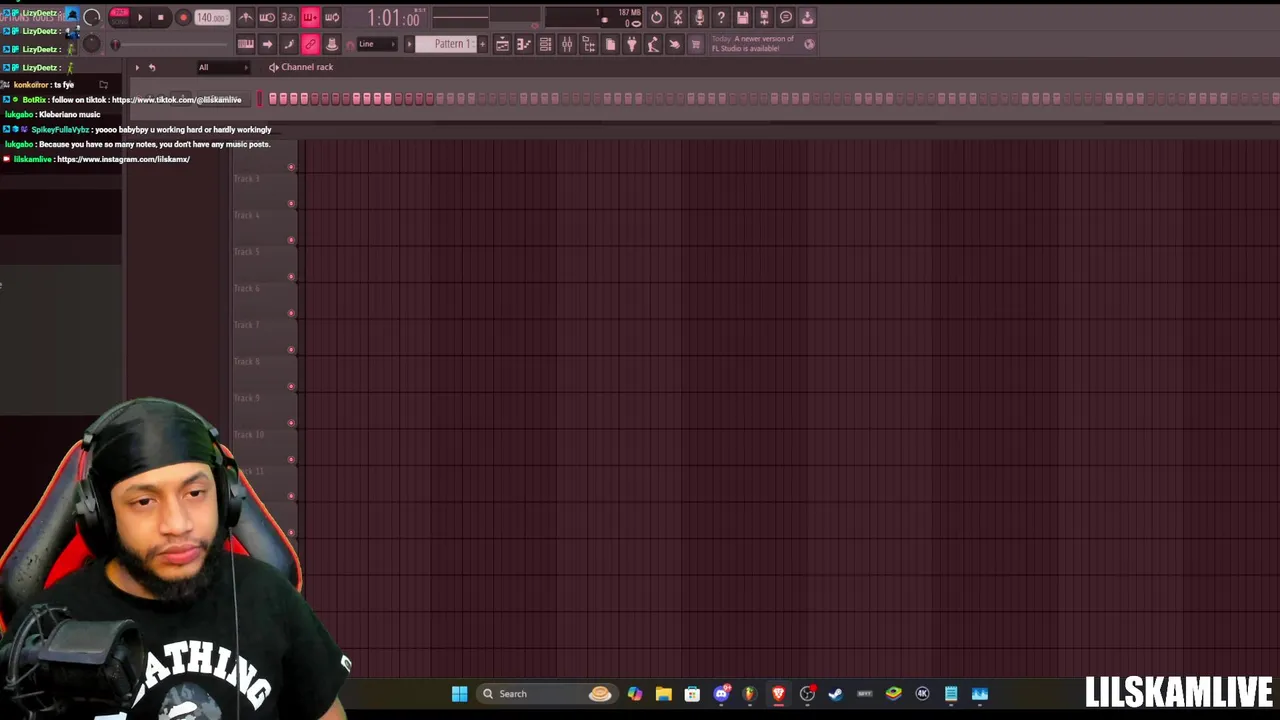The width and height of the screenshot is (1280, 720).
Task: Click the Channel rack title
Action: tap(307, 67)
